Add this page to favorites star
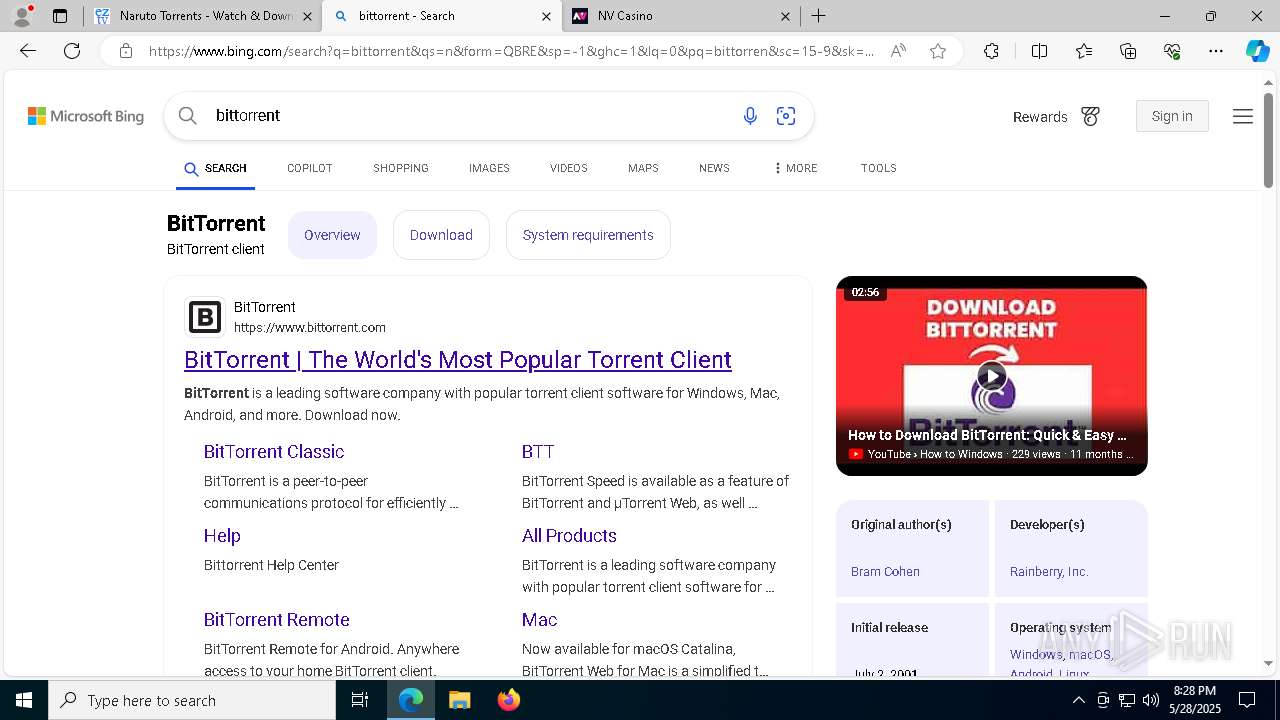 tap(938, 51)
